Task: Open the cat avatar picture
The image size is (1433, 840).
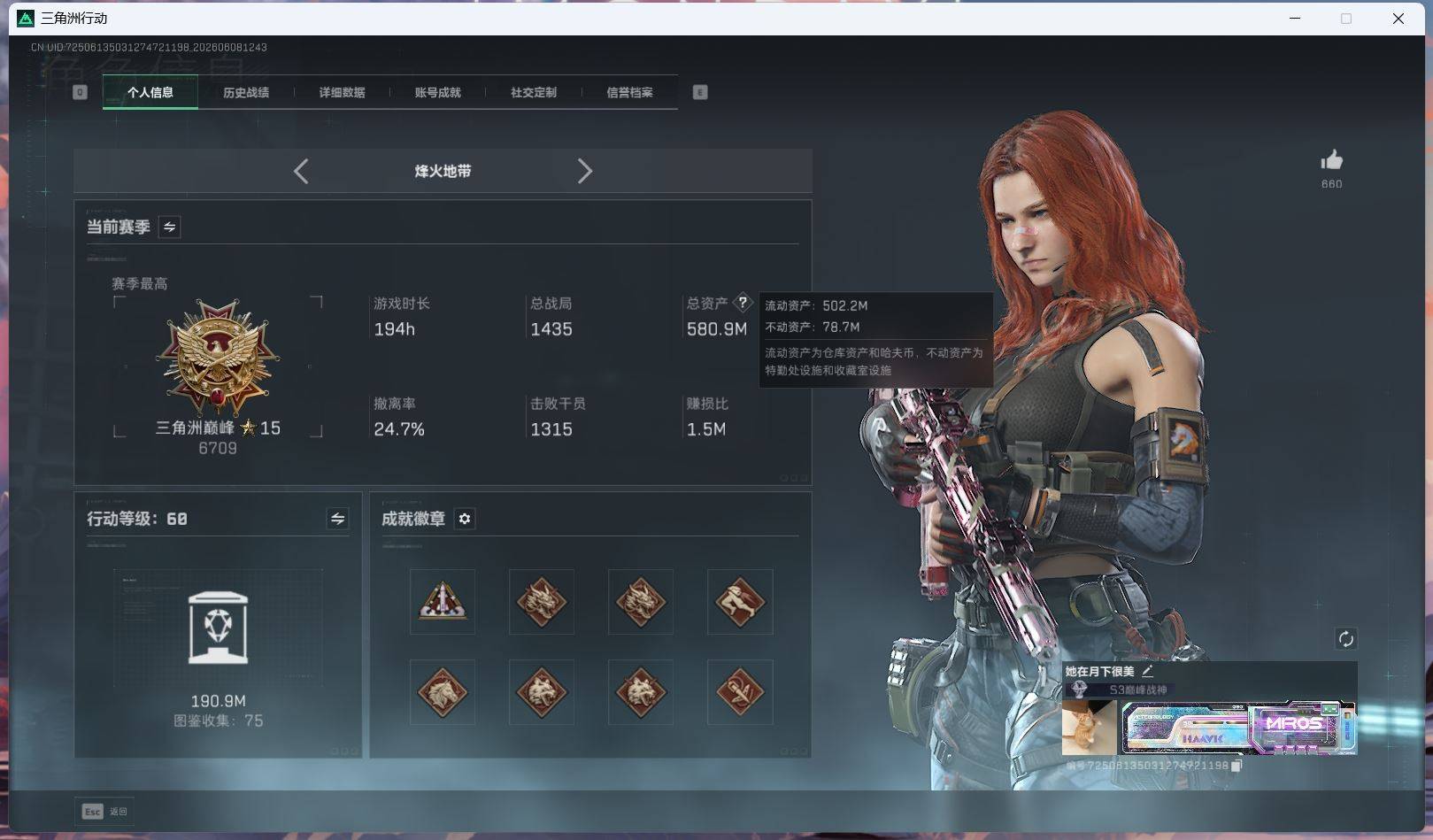Action: pos(1090,728)
